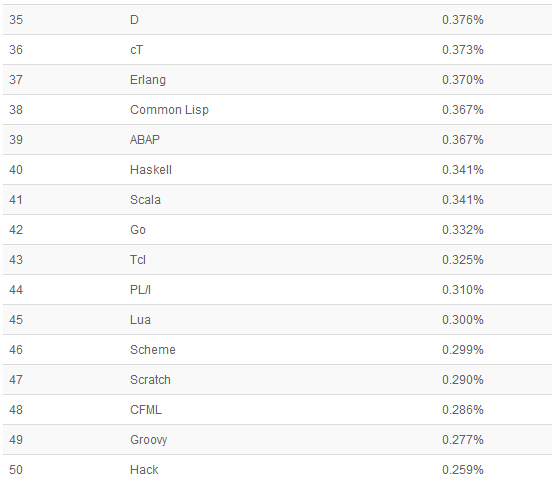
Task: Select the Haskell row
Action: (x=277, y=170)
